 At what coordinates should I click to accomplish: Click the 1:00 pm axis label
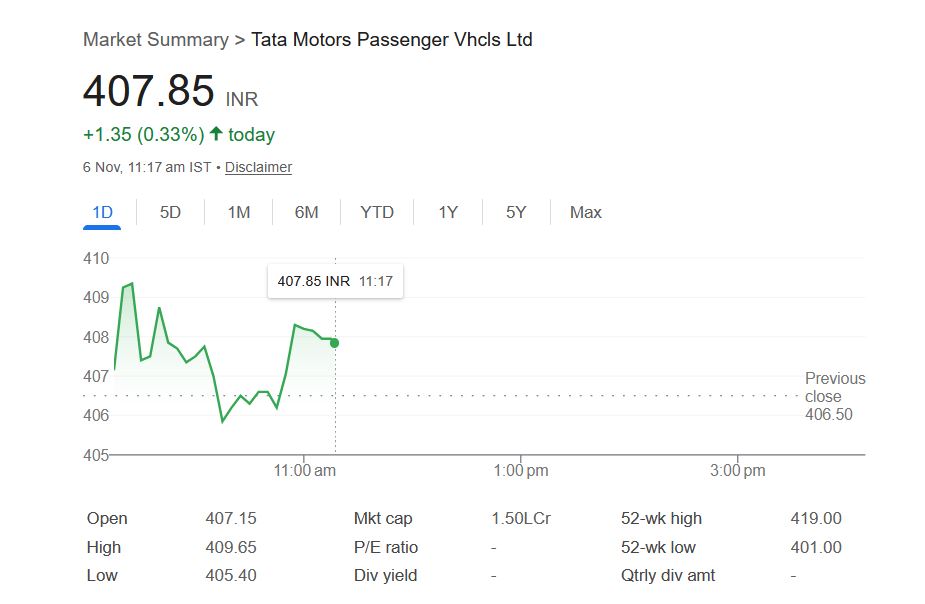tap(521, 470)
